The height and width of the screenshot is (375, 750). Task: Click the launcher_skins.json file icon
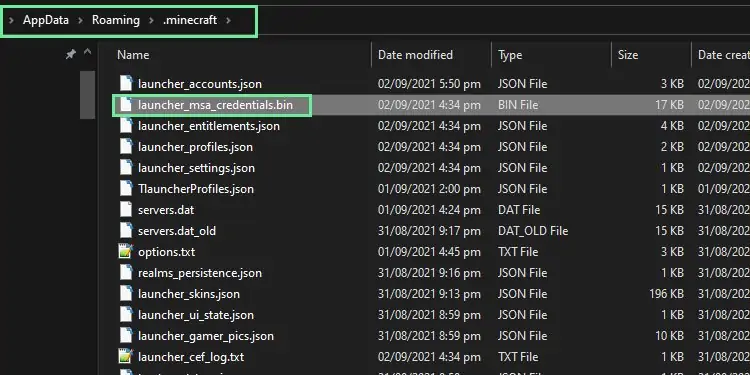pyautogui.click(x=126, y=294)
